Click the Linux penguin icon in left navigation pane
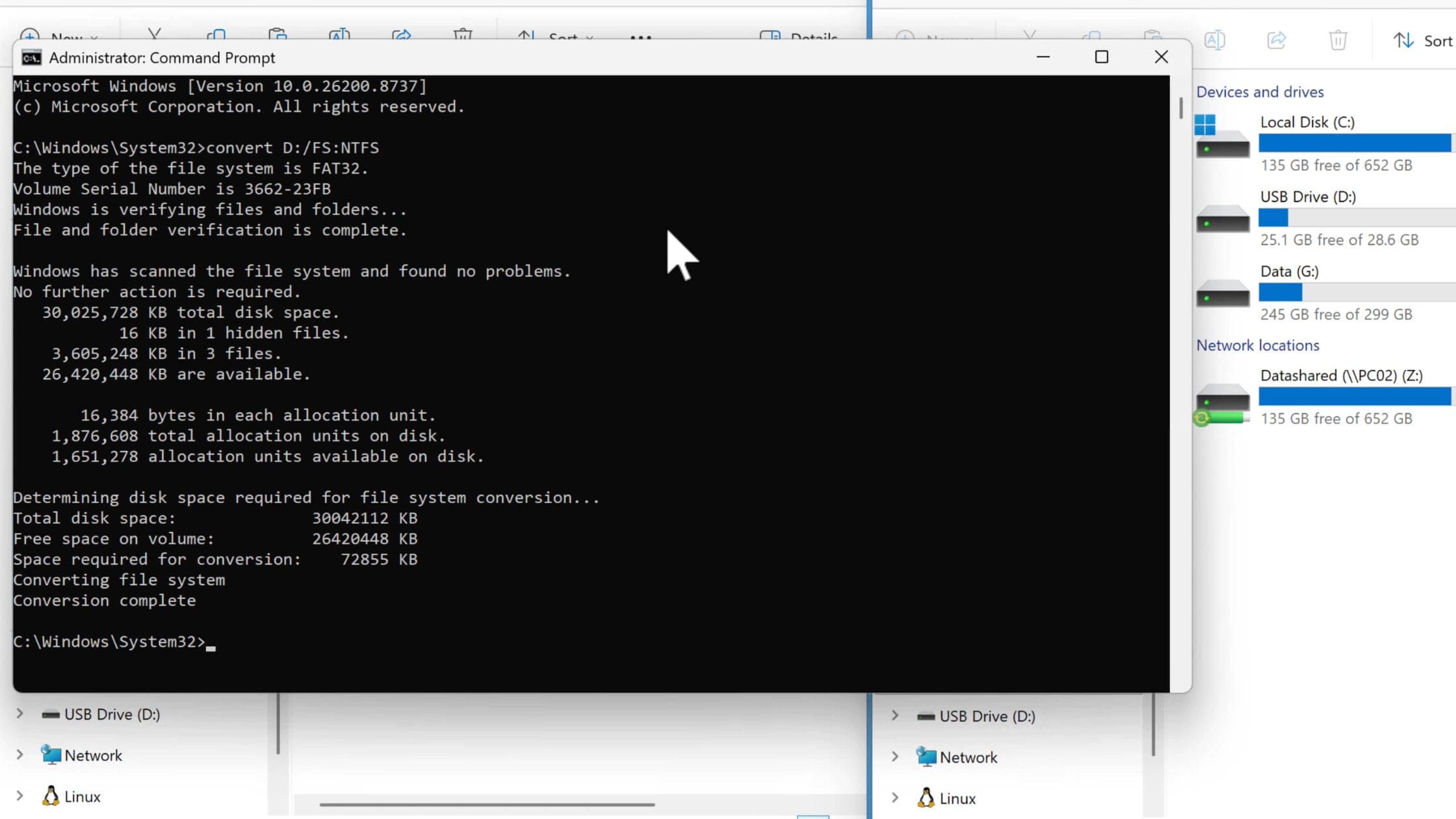 (x=51, y=796)
